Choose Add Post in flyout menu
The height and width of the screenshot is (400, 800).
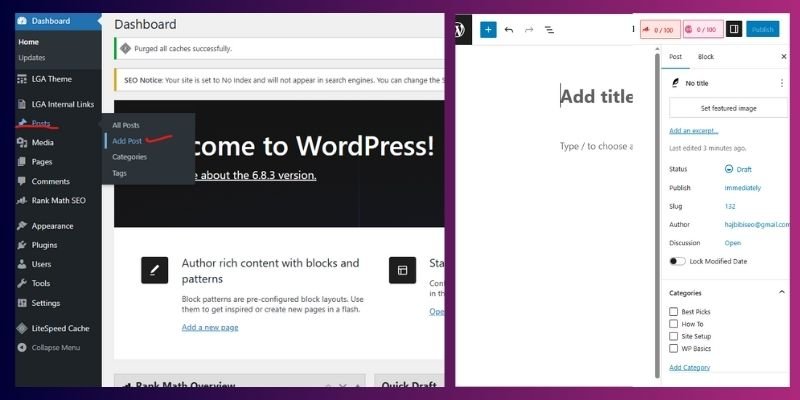127,141
